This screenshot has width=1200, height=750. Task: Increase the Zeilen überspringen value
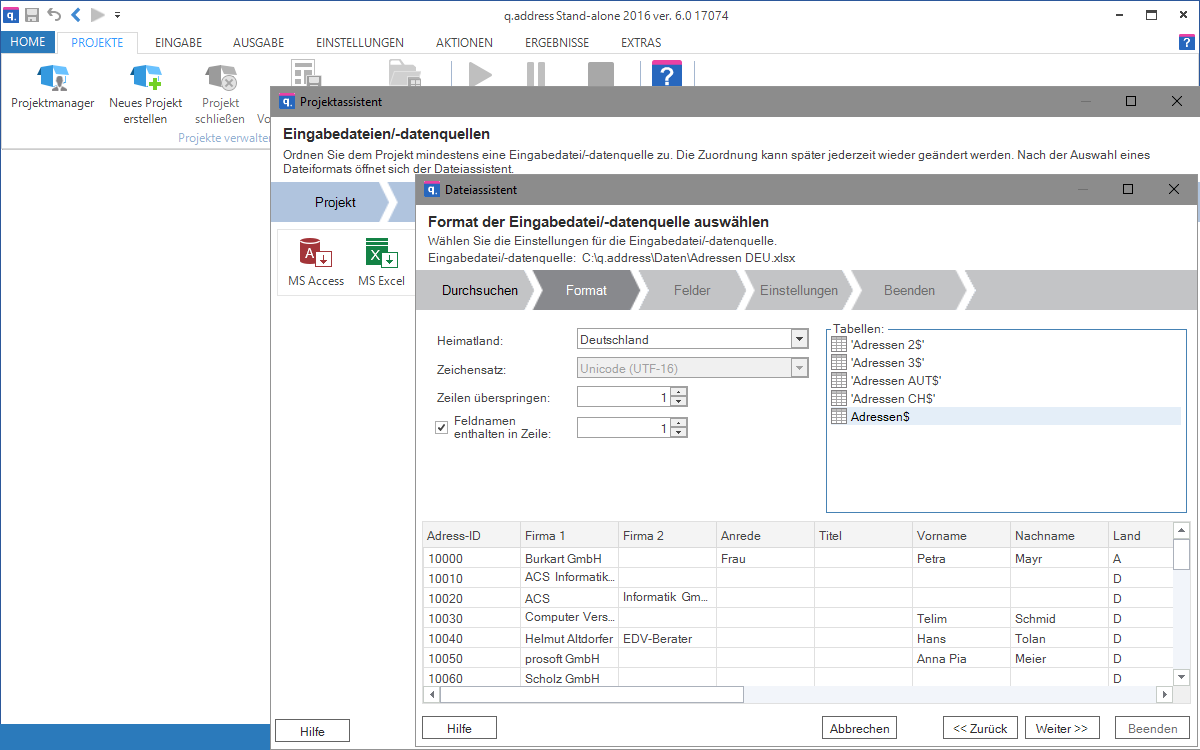click(679, 392)
